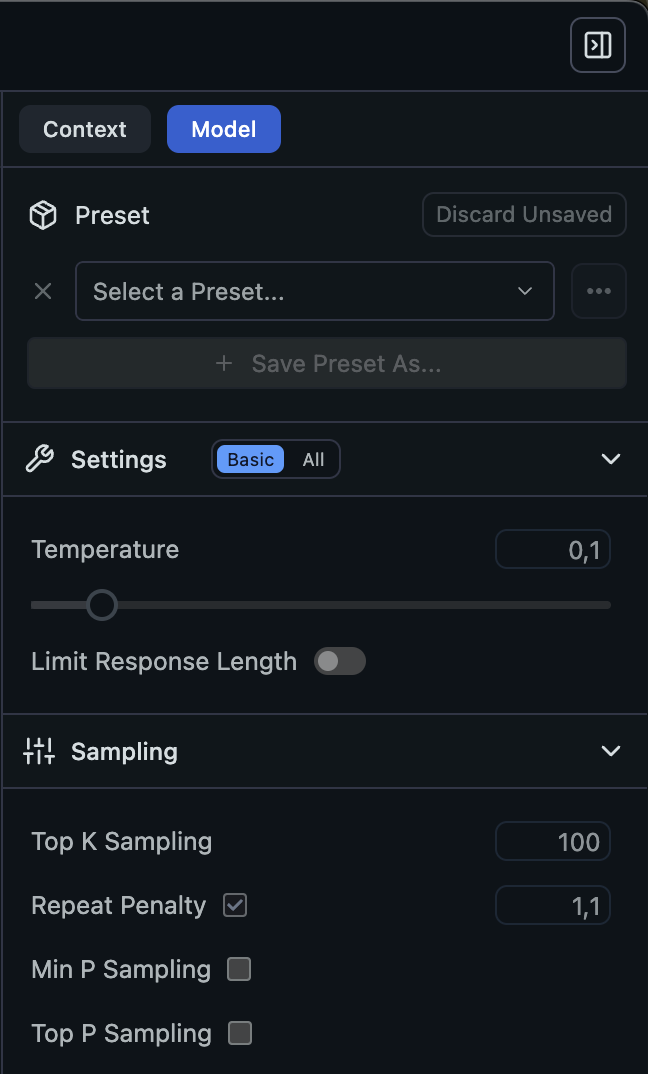Collapse the Settings section chevron
Image resolution: width=648 pixels, height=1074 pixels.
611,459
